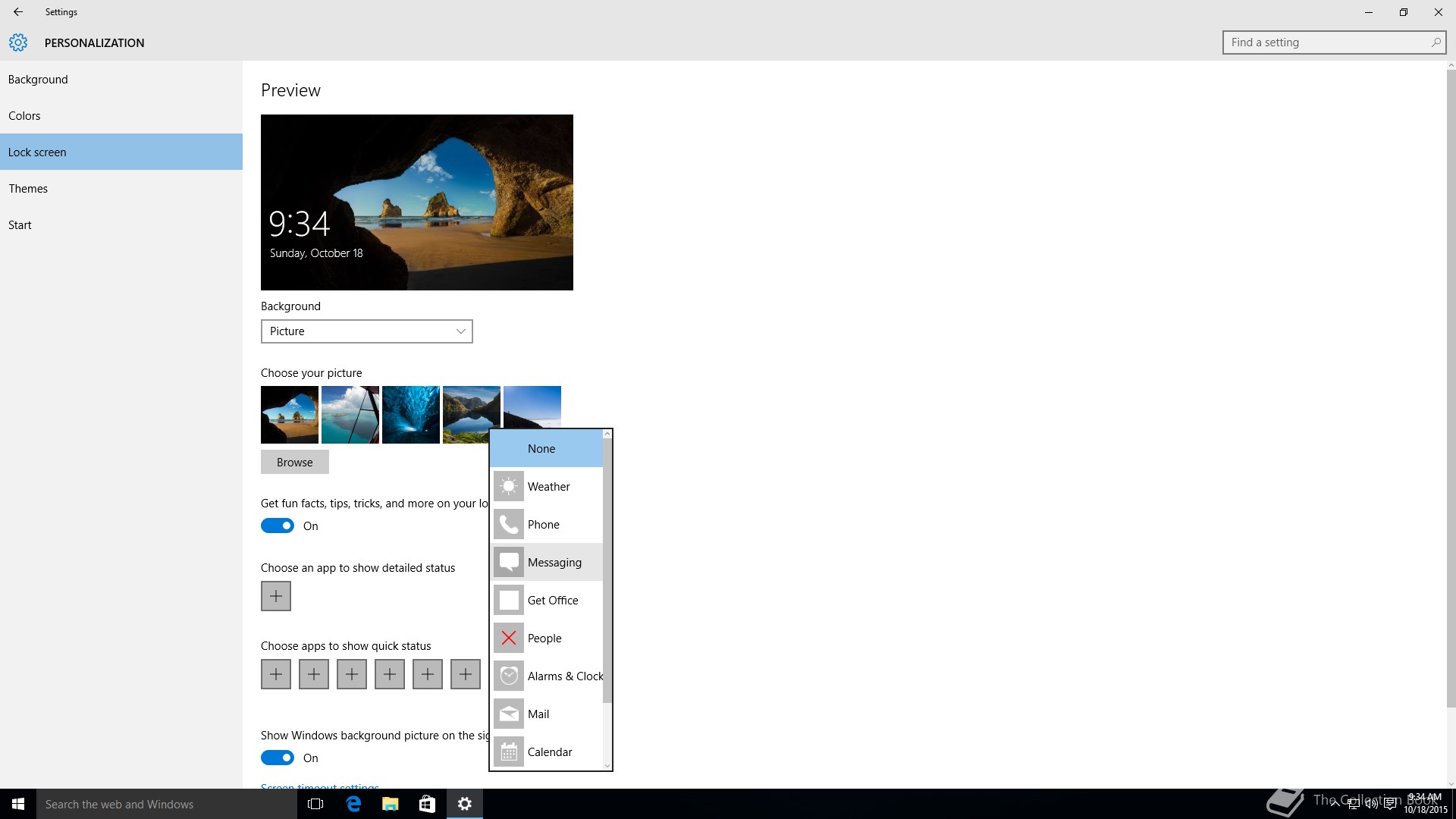The height and width of the screenshot is (819, 1456).
Task: Click the first quick status plus slot
Action: click(276, 674)
